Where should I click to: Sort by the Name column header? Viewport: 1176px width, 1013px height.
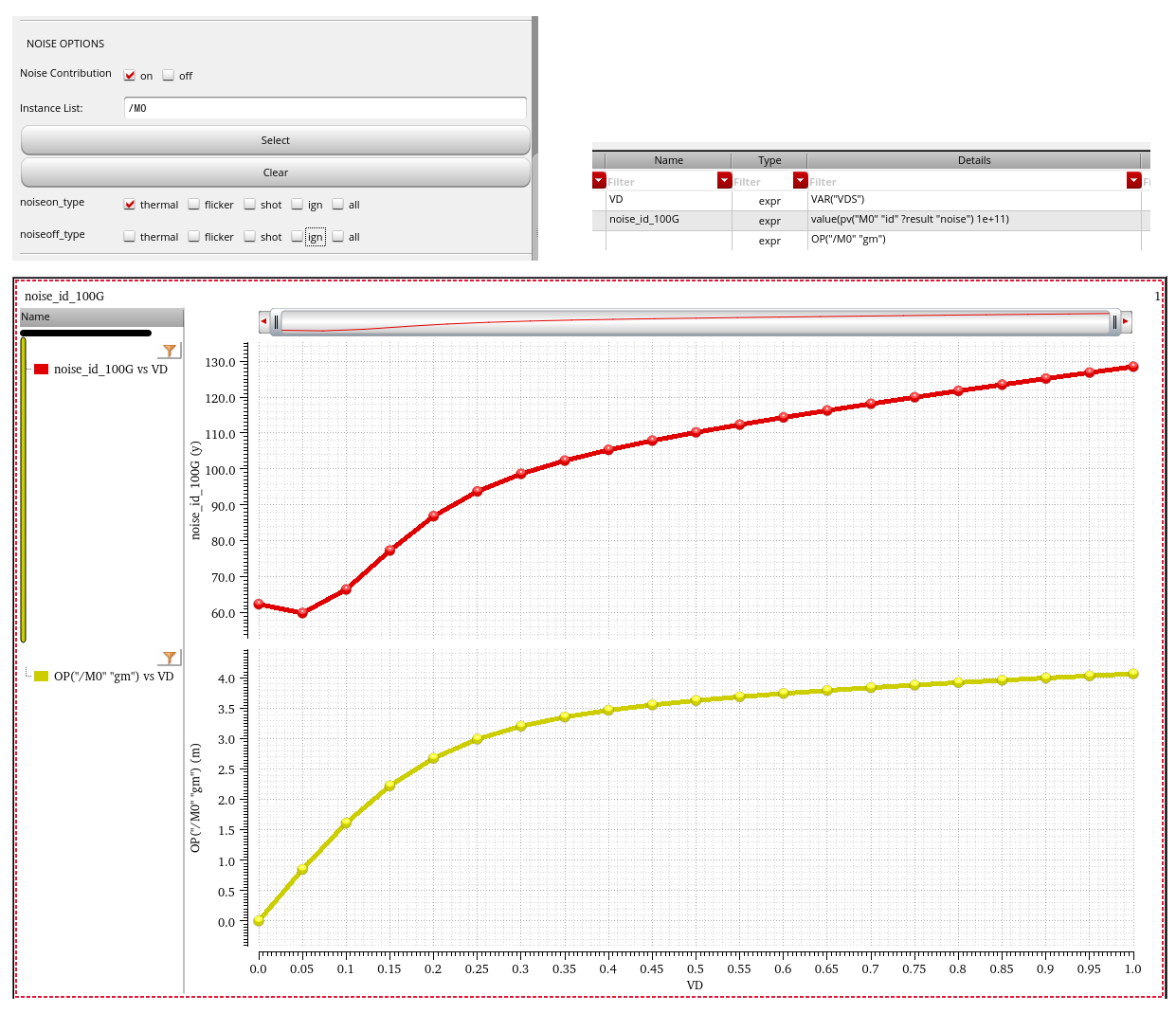pos(668,160)
